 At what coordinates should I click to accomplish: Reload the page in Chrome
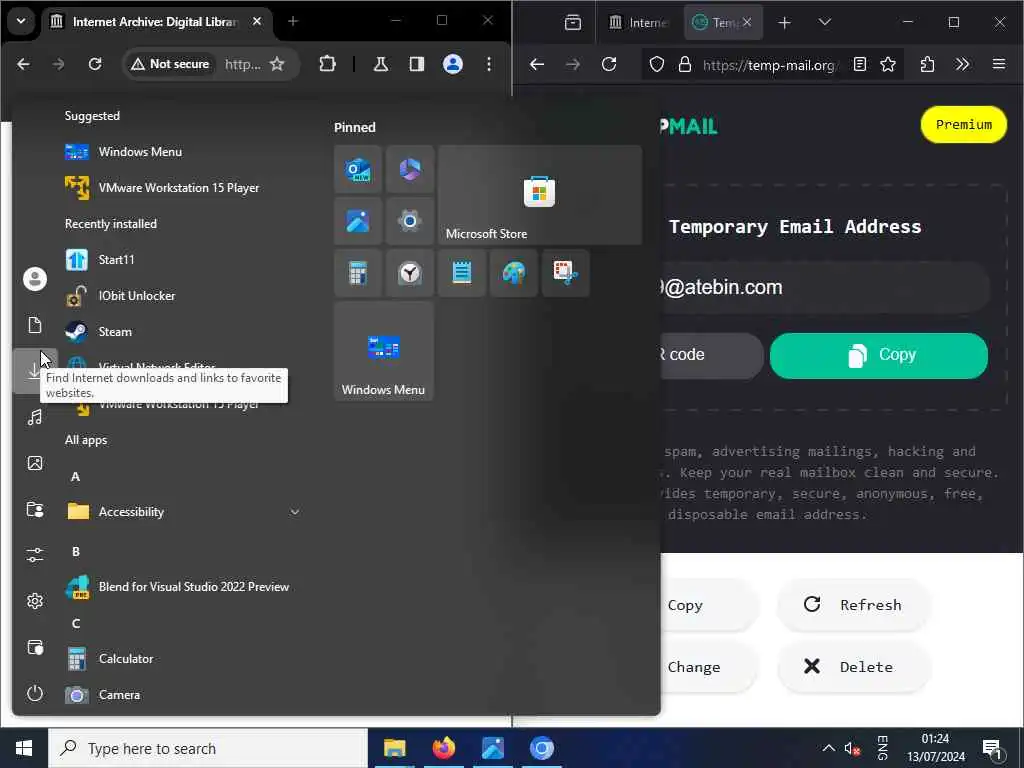pyautogui.click(x=95, y=64)
